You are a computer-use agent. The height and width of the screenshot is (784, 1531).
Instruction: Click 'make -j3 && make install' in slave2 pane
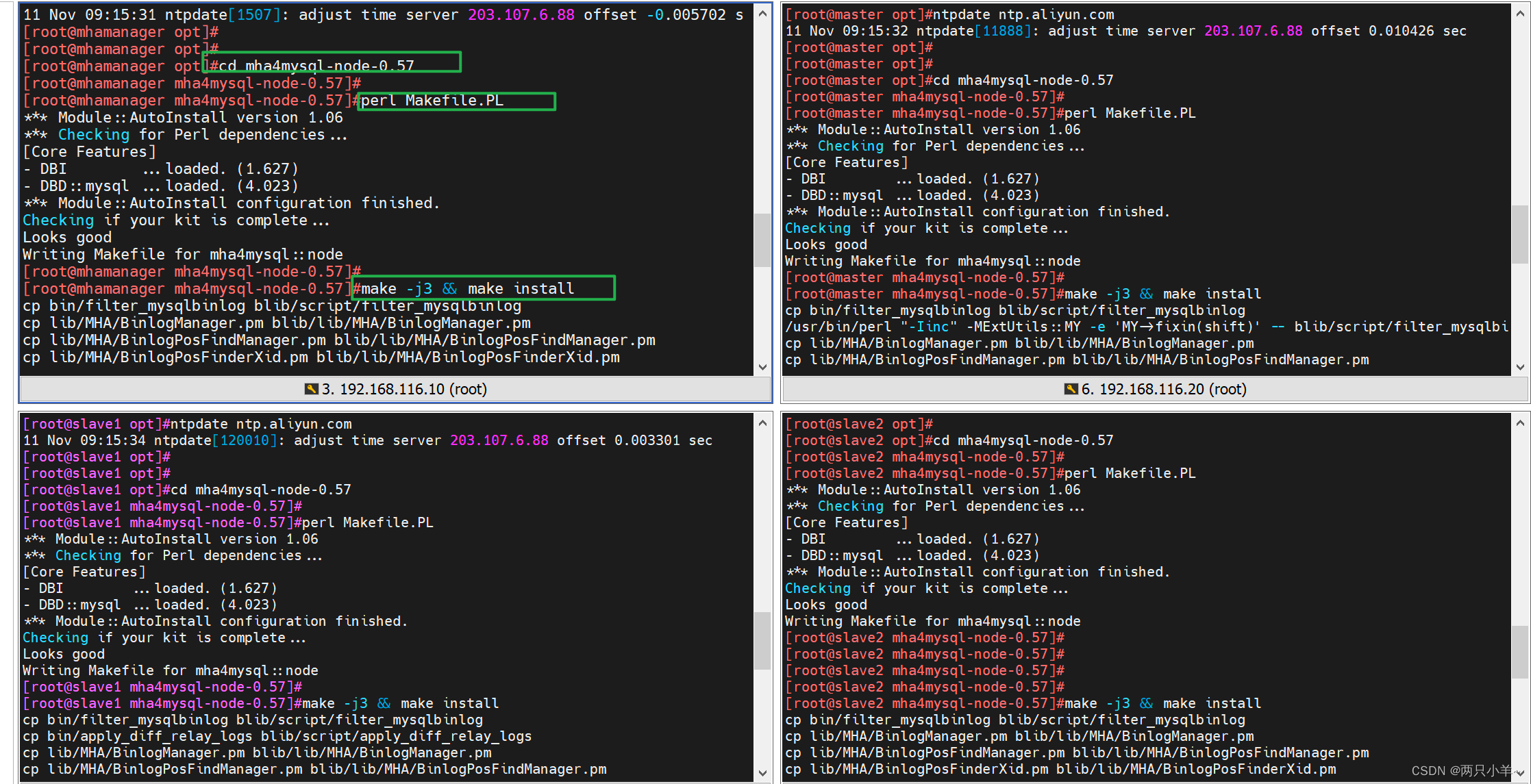tap(1162, 703)
